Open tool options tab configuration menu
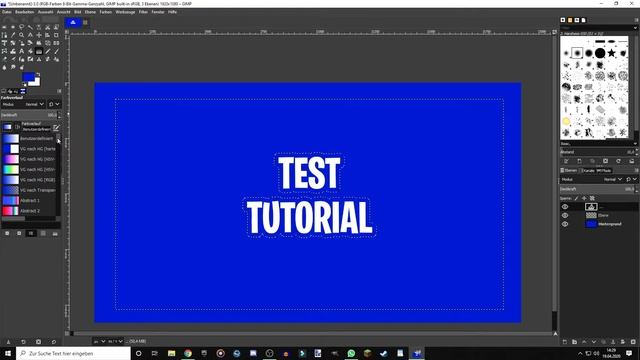 [59, 91]
